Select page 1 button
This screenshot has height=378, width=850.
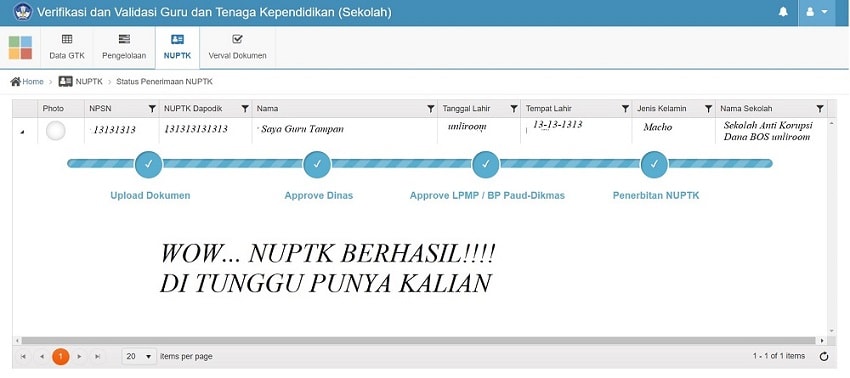pos(61,356)
